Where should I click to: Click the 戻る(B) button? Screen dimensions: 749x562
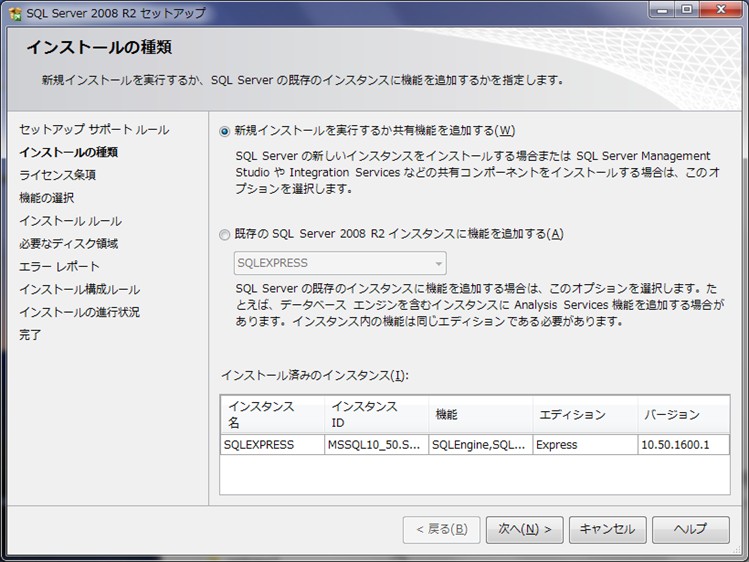coord(441,529)
